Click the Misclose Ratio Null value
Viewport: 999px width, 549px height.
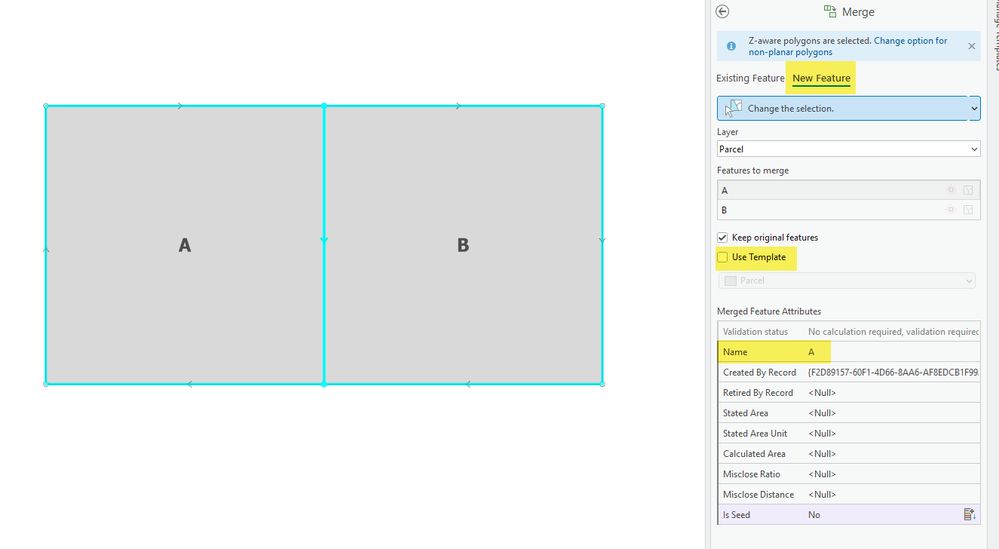(822, 474)
